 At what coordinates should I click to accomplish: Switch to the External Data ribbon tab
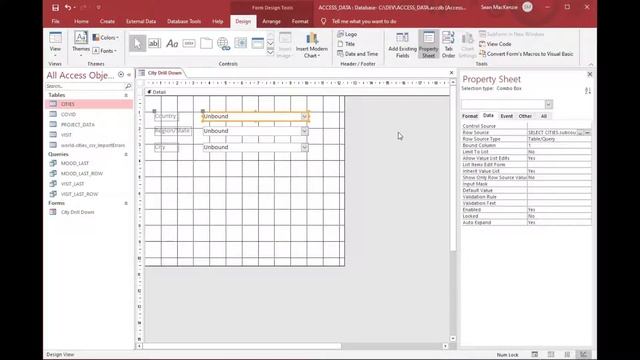coord(141,21)
